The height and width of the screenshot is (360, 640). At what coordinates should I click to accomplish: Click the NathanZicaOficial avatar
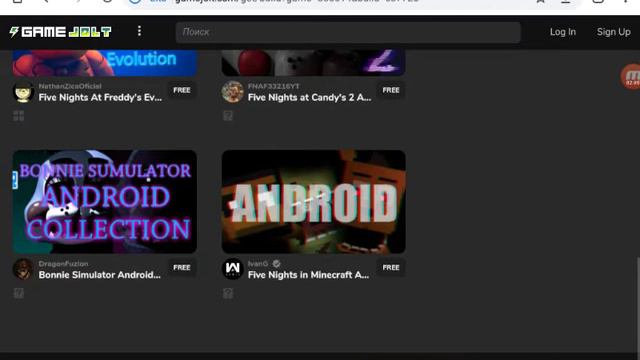[x=23, y=92]
